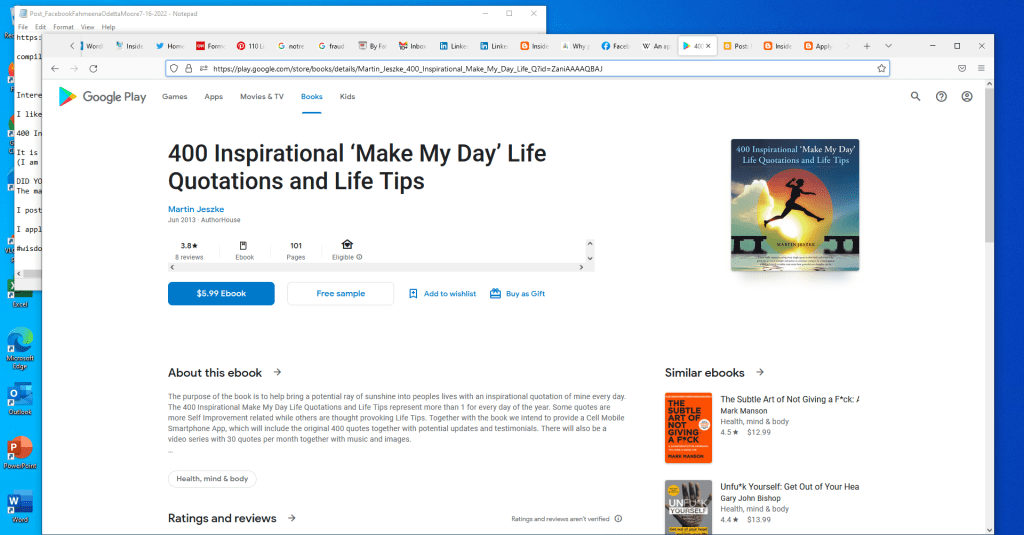Click the Google Play logo

103,97
